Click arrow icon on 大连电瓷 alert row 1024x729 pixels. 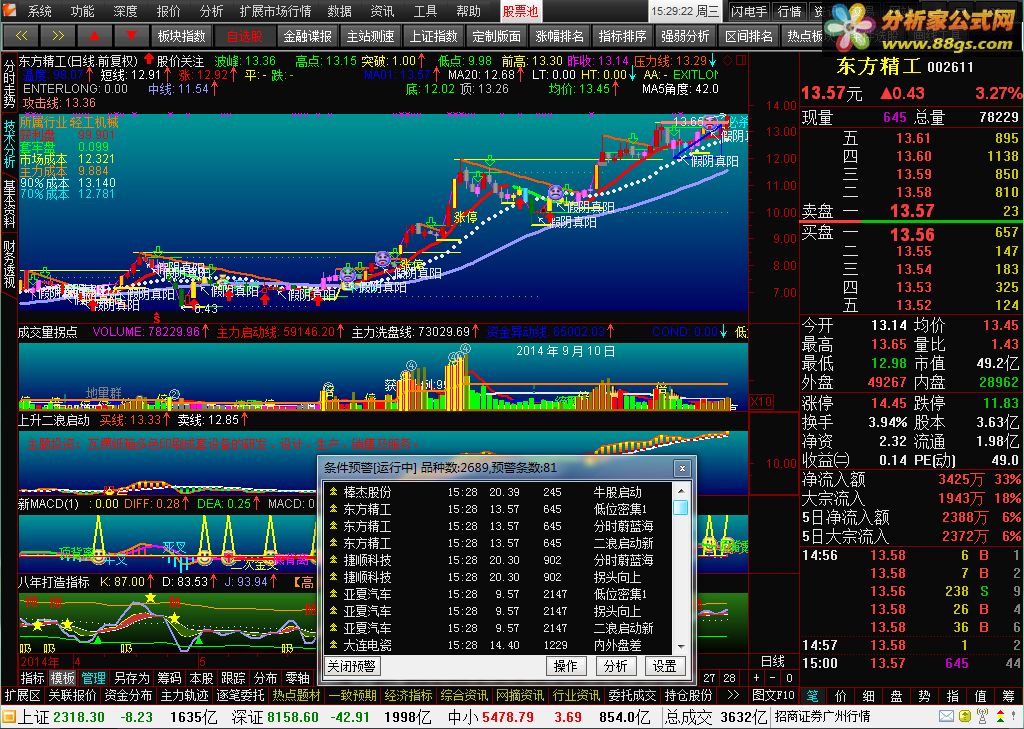[x=333, y=645]
